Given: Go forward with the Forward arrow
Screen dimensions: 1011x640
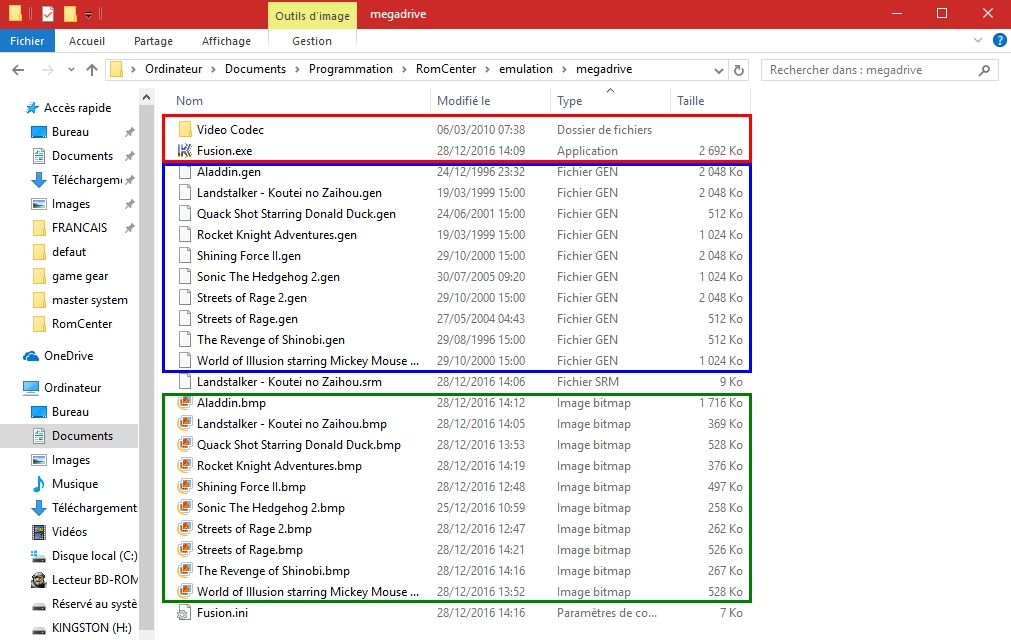Looking at the screenshot, I should [47, 70].
